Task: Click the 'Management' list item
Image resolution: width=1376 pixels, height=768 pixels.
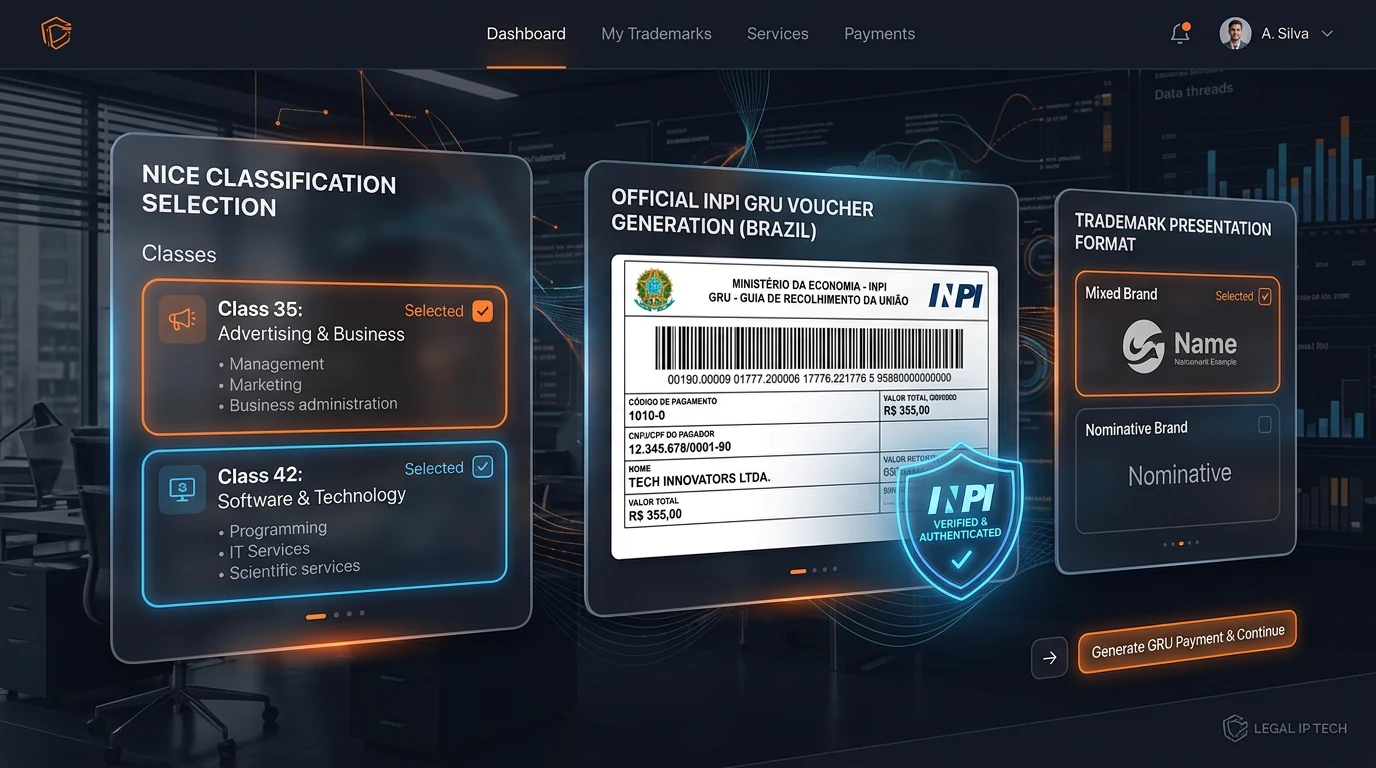Action: 276,364
